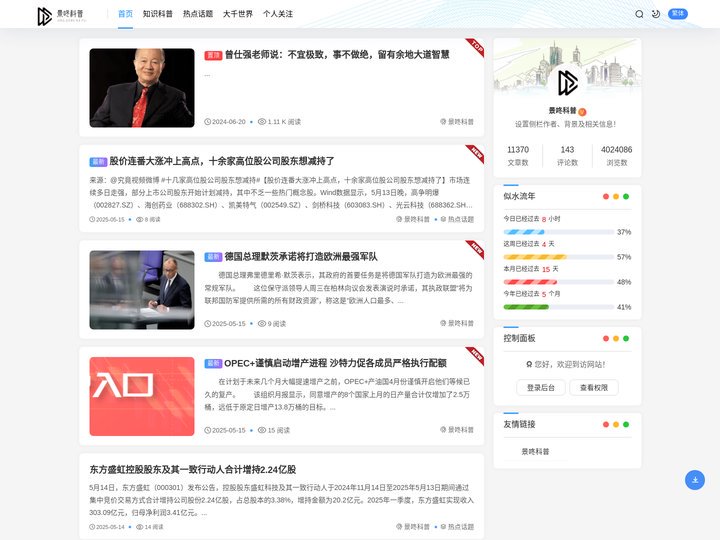Screen dimensions: 720x540
Task: Click the yellow 57% week progress bar
Action: (559, 257)
